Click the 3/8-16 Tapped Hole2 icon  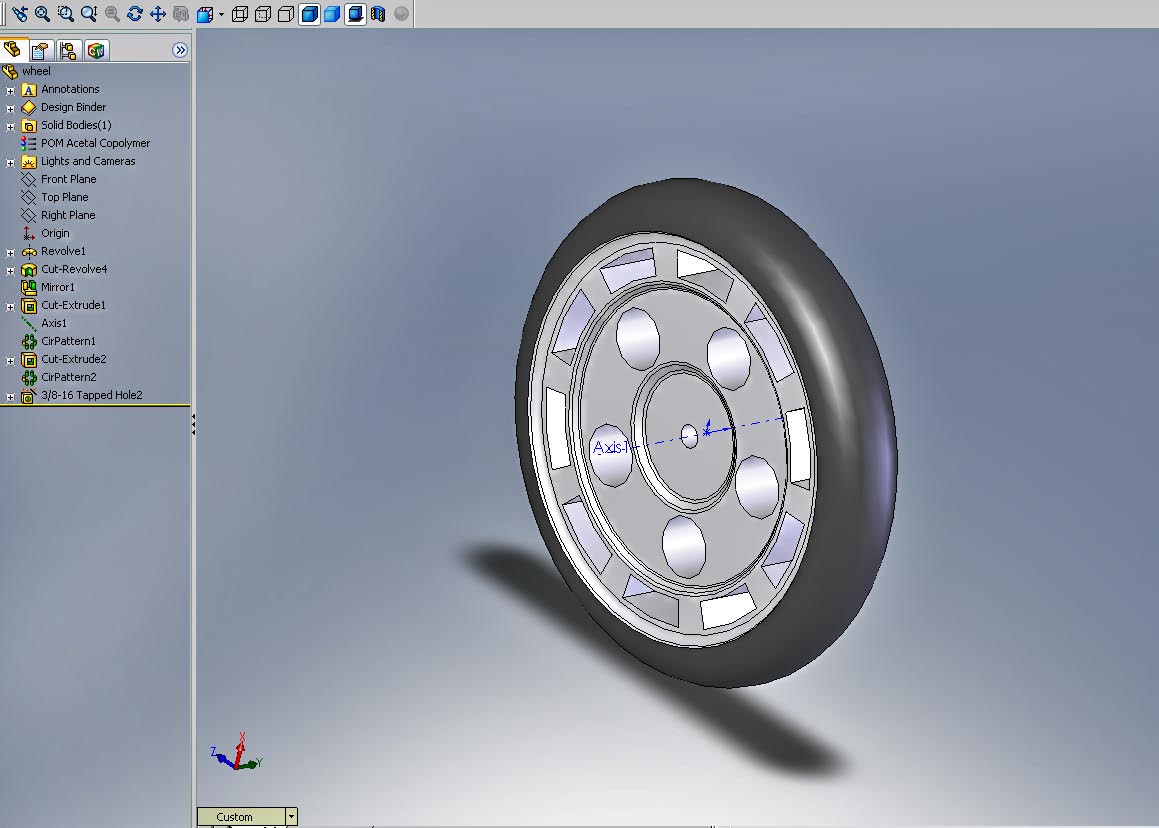[x=29, y=396]
